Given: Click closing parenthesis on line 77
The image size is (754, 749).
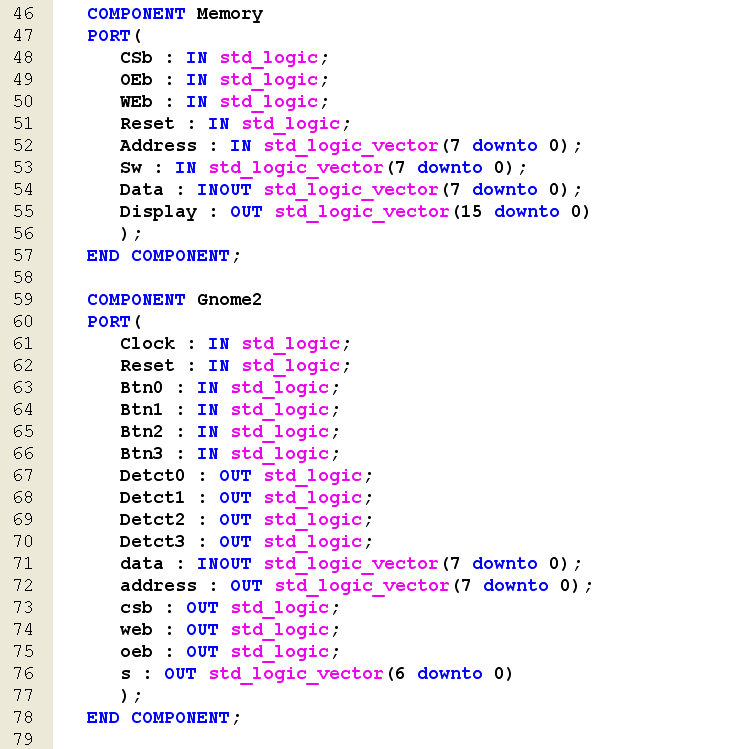Looking at the screenshot, I should [124, 696].
